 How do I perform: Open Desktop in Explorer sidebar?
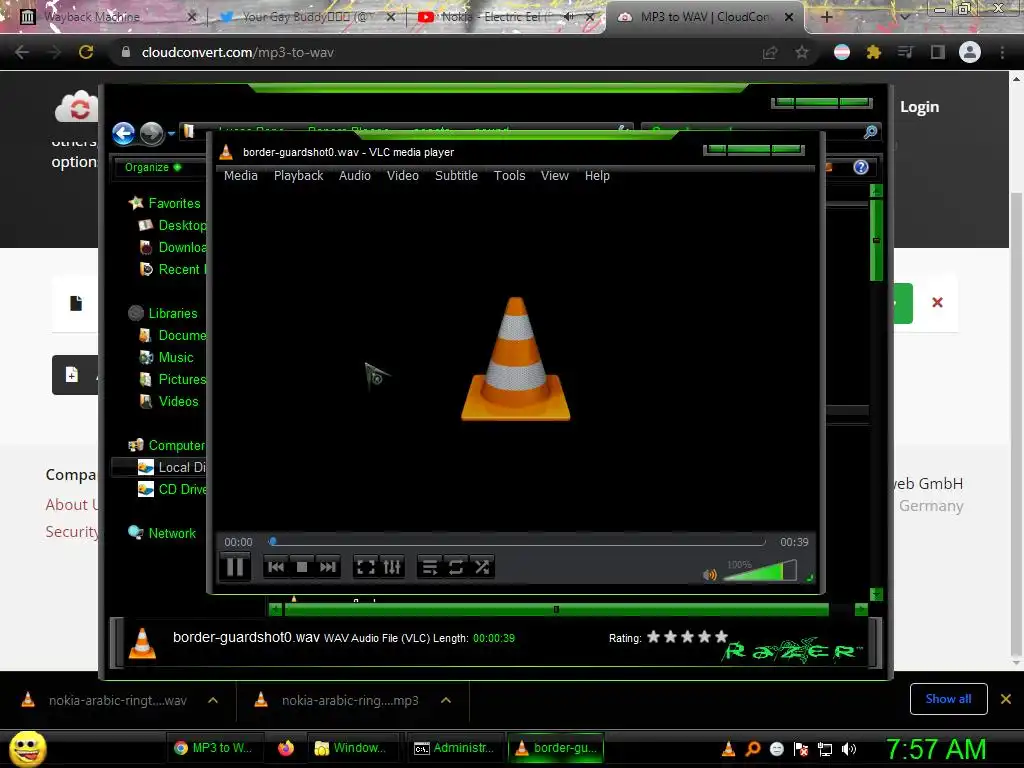(173, 225)
